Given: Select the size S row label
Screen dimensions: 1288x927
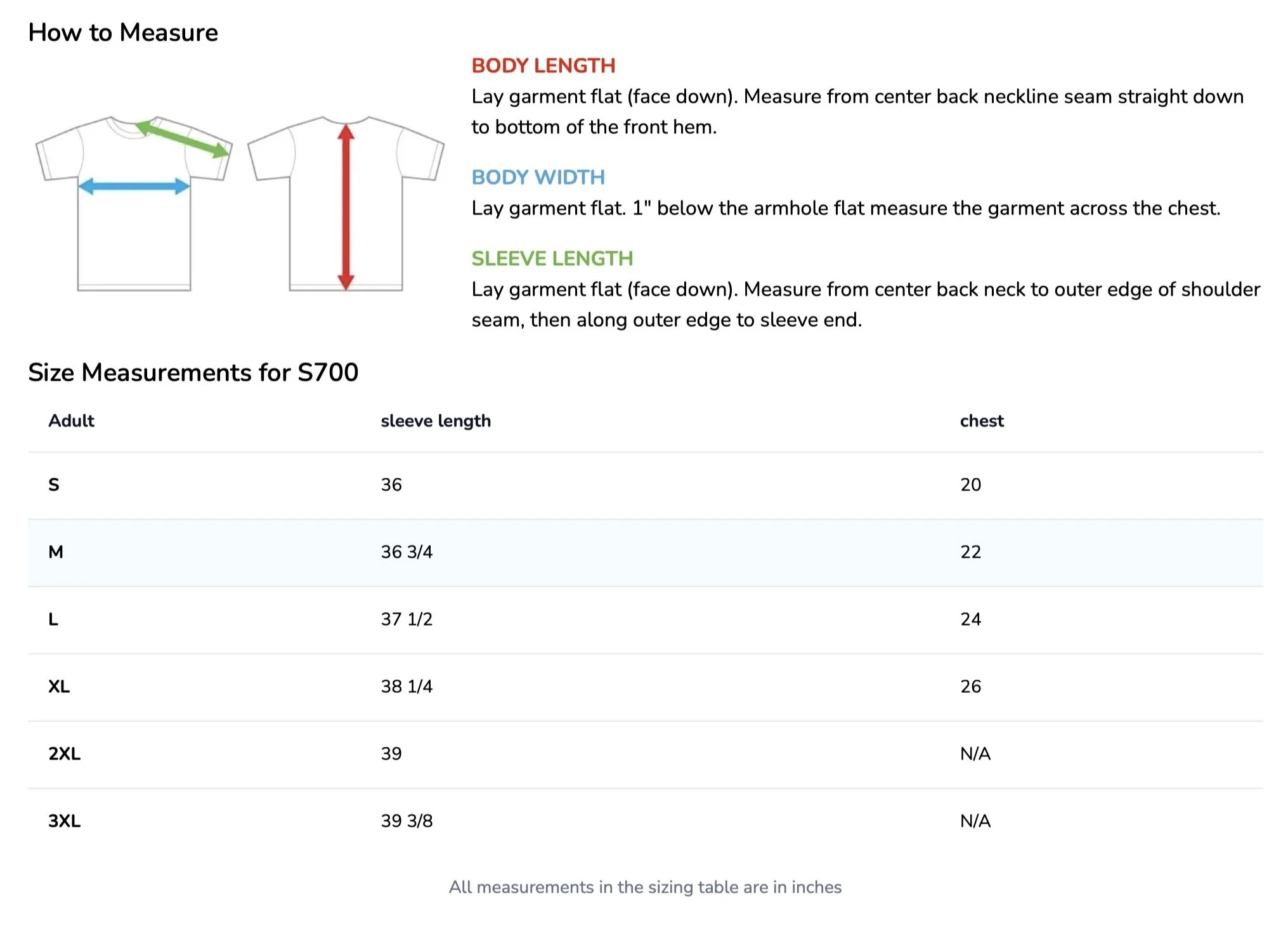Looking at the screenshot, I should tap(54, 485).
